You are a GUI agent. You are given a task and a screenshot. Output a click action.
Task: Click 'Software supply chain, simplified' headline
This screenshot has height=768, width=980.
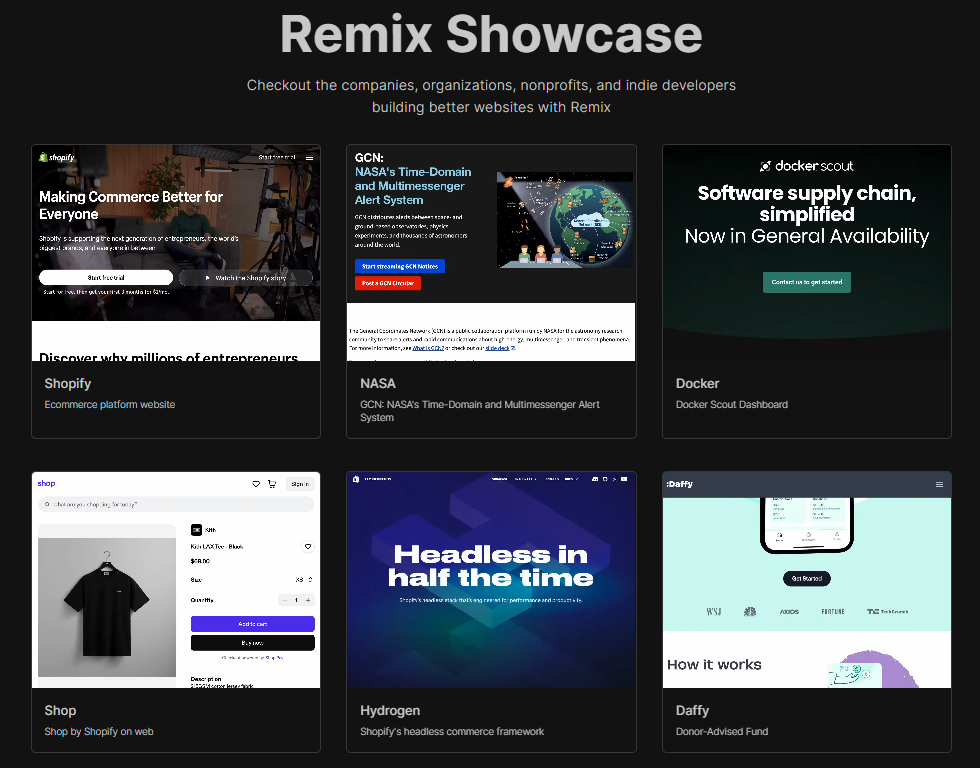click(x=806, y=204)
